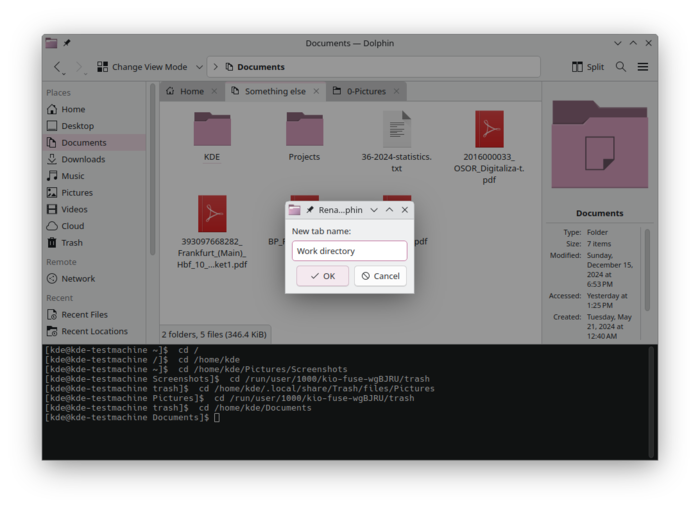Toggle the pin on the rename dialog title bar
The height and width of the screenshot is (510, 700).
point(310,210)
